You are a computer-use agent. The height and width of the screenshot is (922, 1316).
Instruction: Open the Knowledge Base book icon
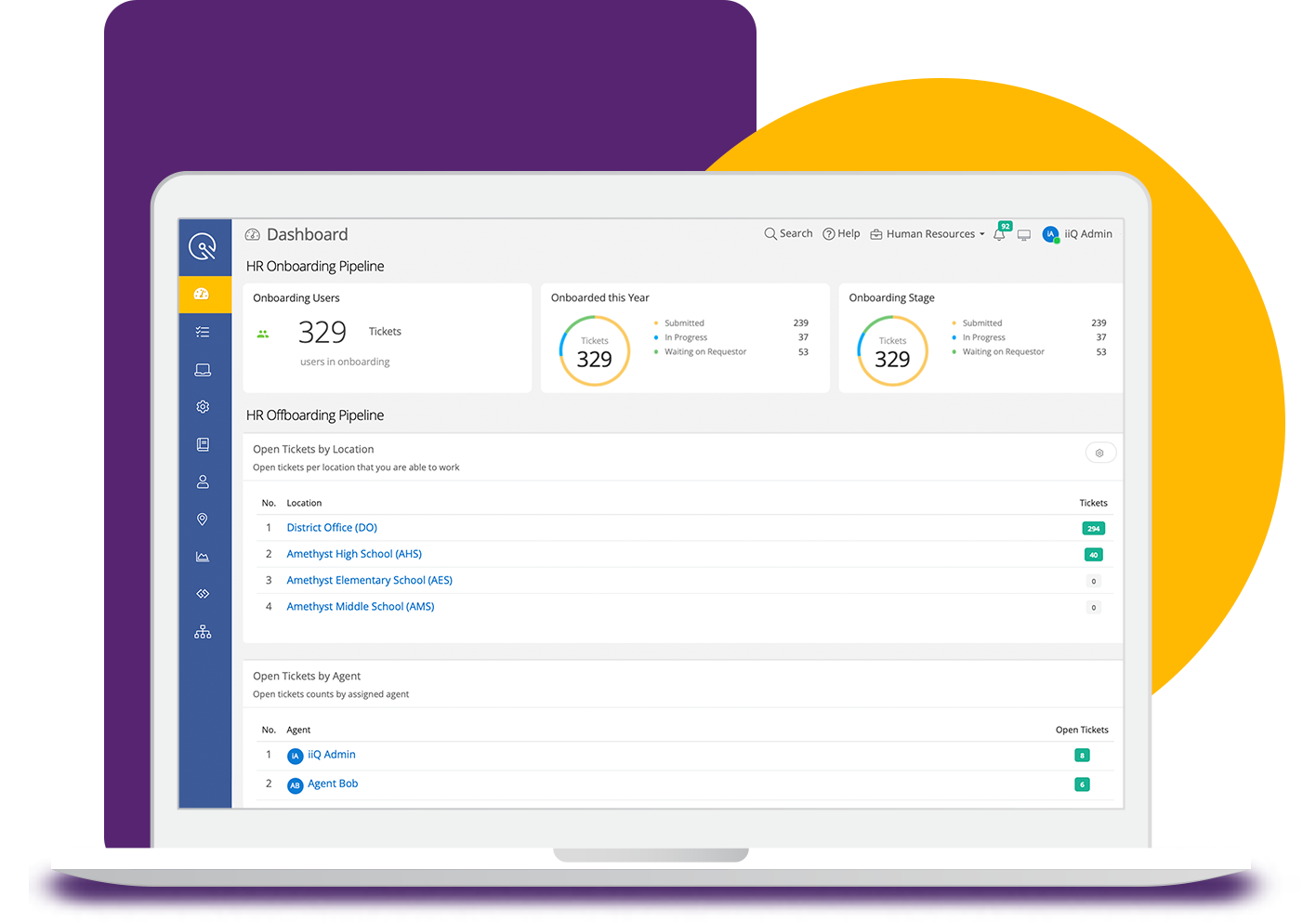click(x=203, y=443)
